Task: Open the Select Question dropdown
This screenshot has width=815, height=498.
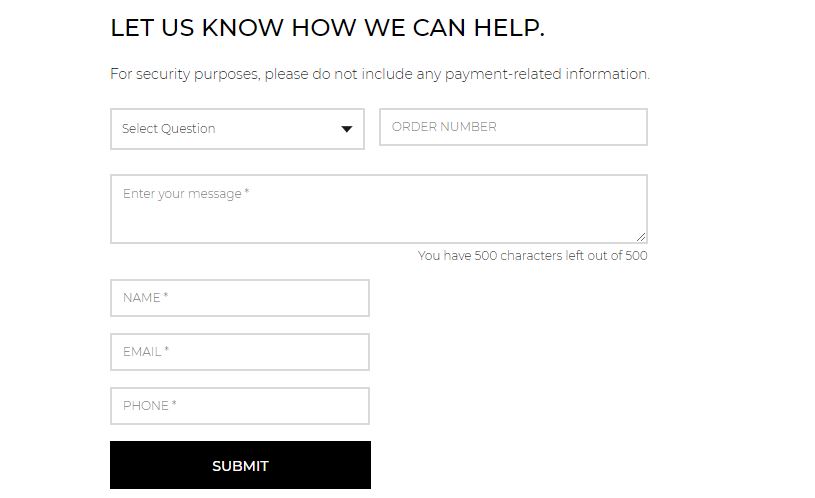Action: coord(237,129)
